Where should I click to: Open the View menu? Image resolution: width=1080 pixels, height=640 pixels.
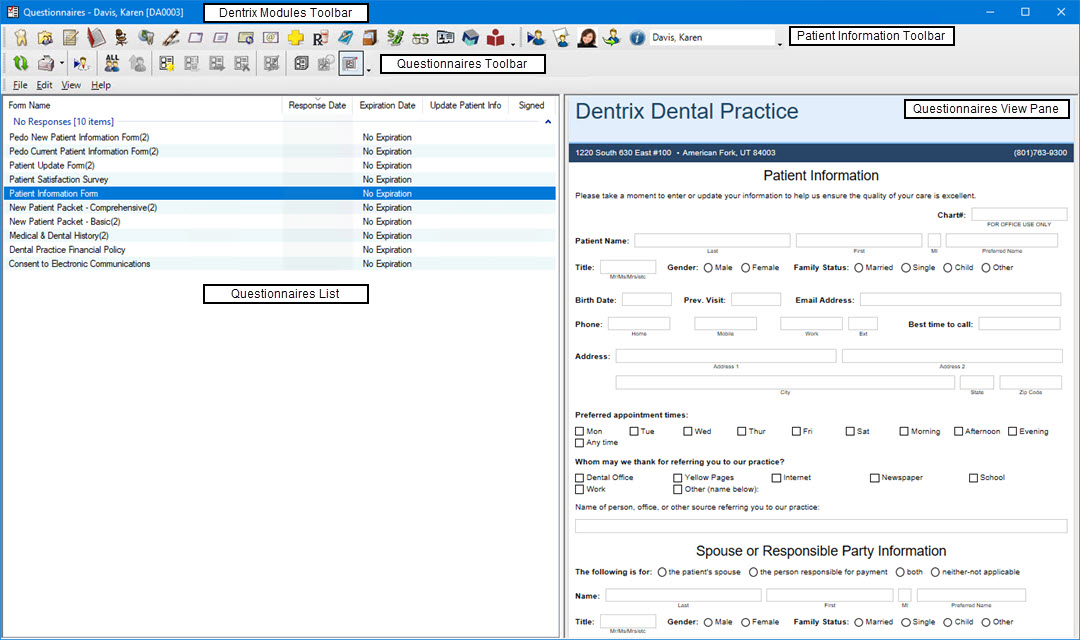coord(71,85)
